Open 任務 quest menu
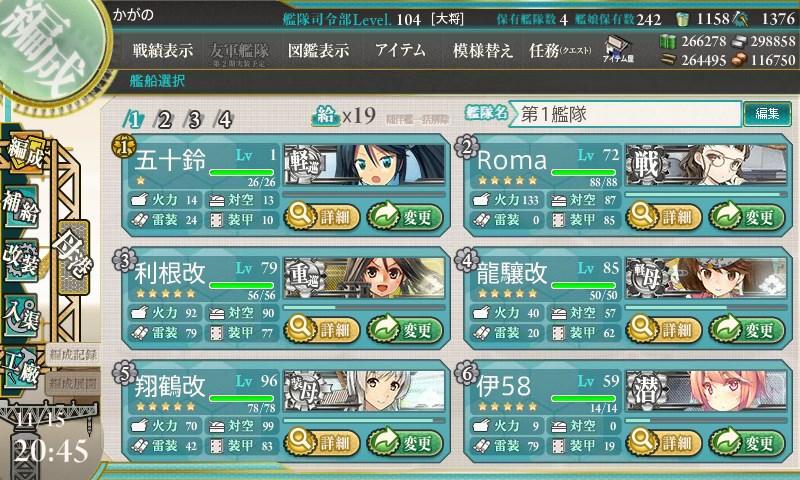The image size is (800, 480). [x=560, y=50]
